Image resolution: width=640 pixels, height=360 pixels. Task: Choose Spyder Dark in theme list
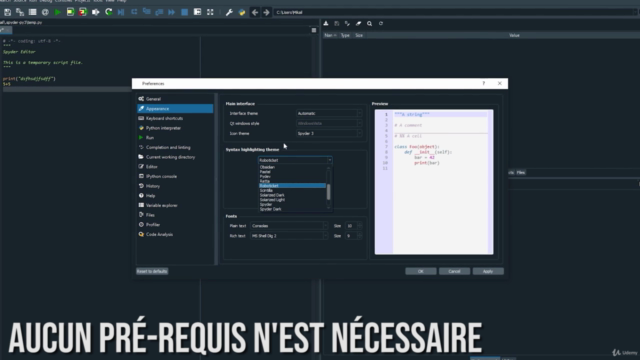pos(292,209)
